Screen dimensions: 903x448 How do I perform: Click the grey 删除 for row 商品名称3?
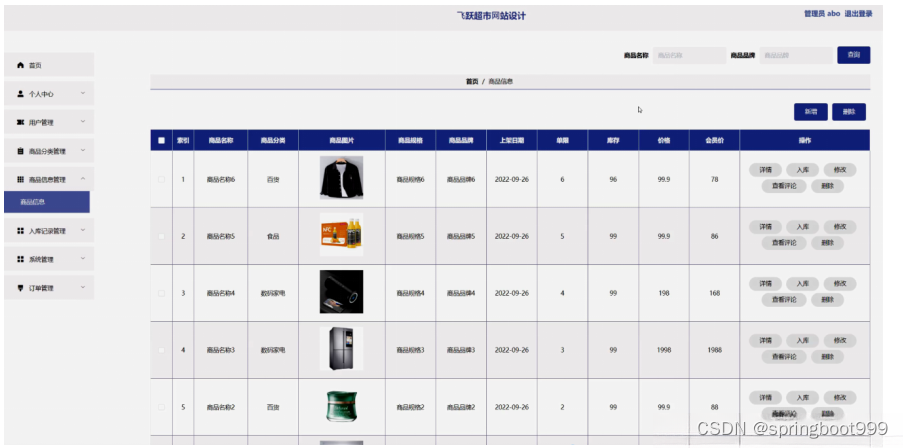pos(828,357)
